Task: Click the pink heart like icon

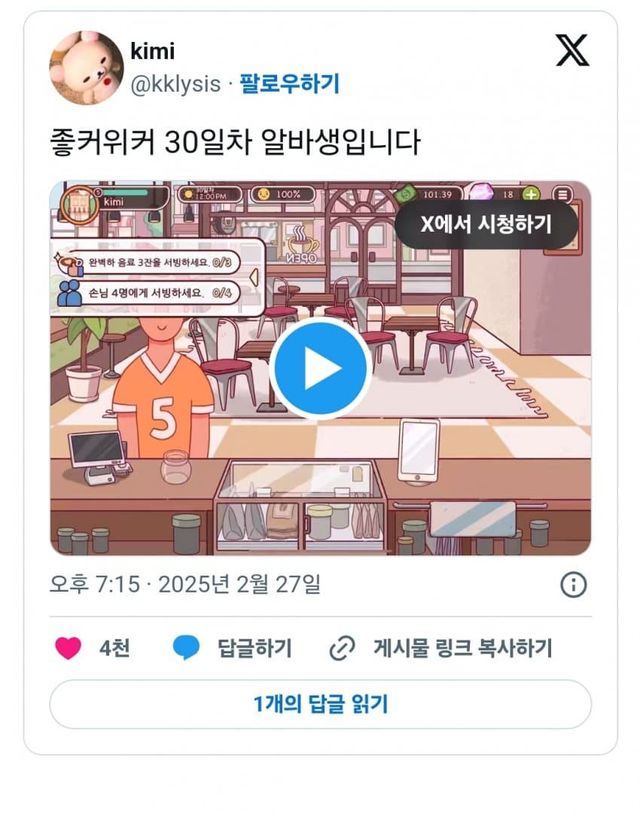Action: (x=68, y=648)
